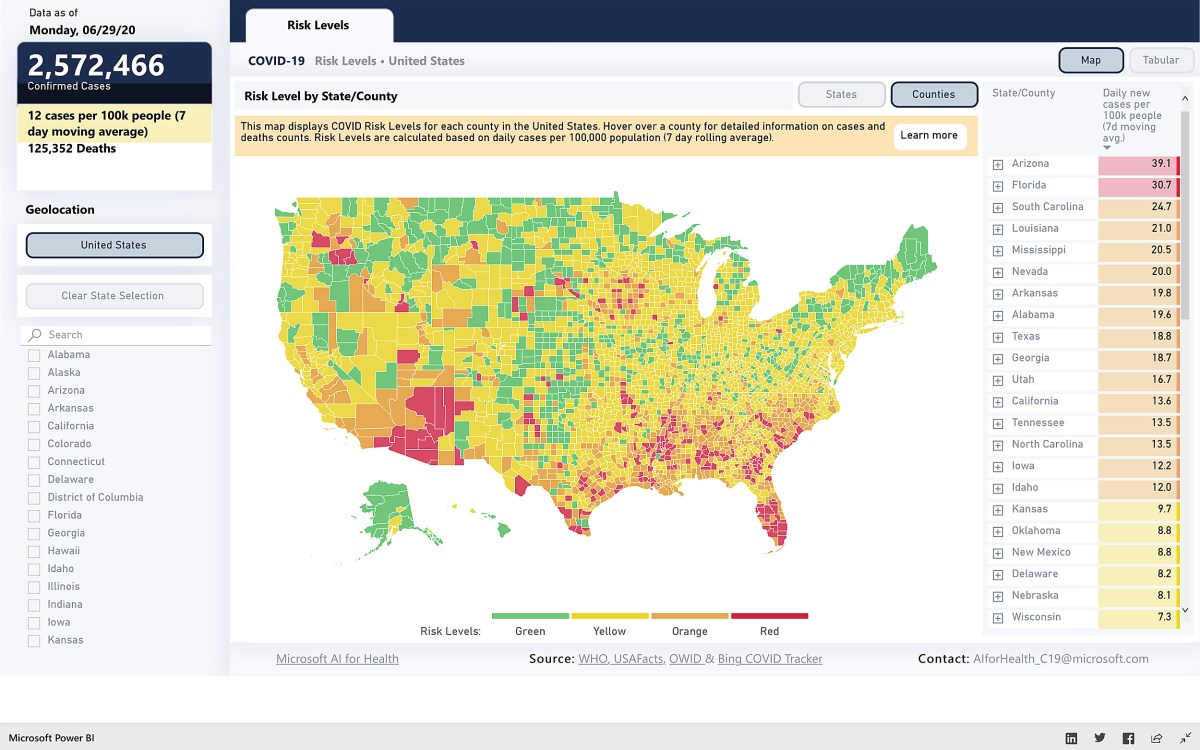
Task: Expand South Carolina counties row
Action: [x=997, y=208]
